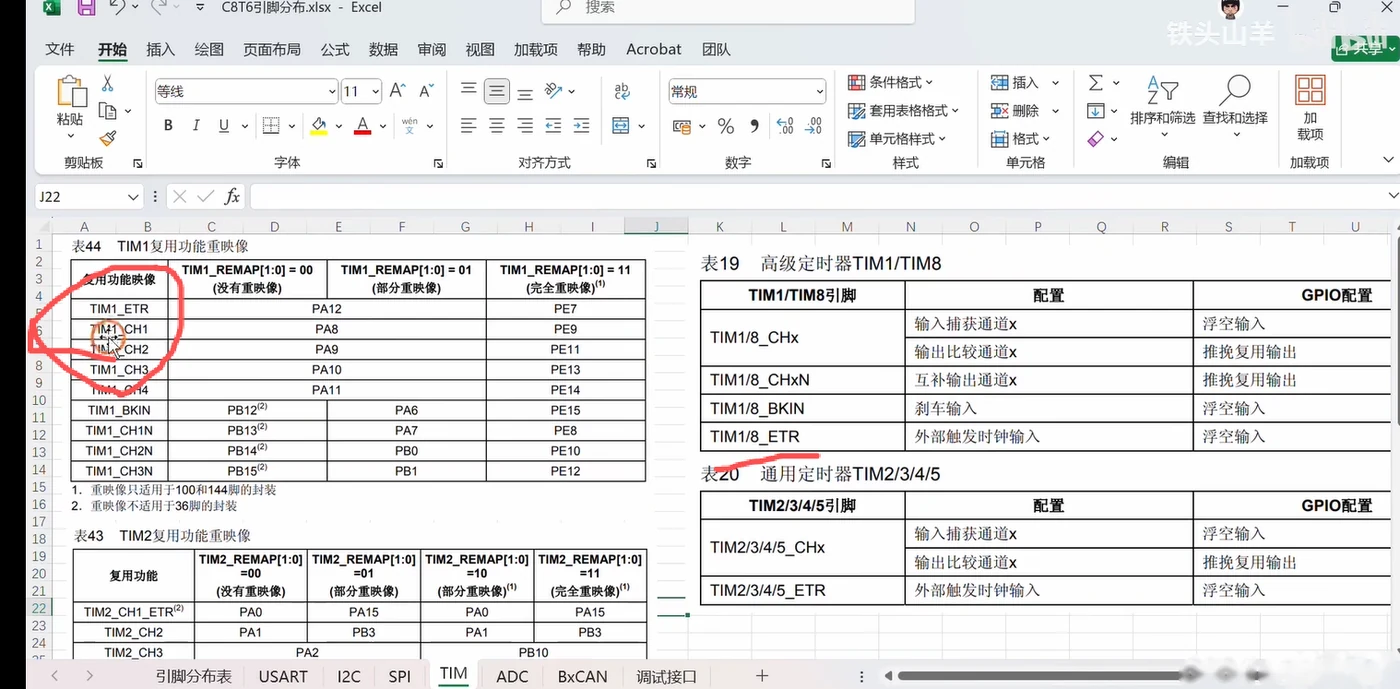Viewport: 1400px width, 689px height.
Task: Click the 搜索 search box
Action: point(728,9)
